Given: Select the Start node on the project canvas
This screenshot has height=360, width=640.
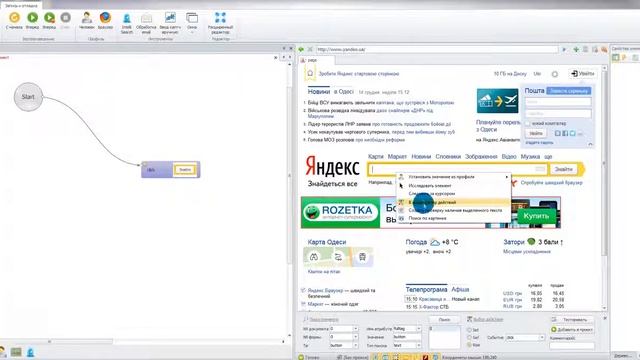Looking at the screenshot, I should 28,97.
